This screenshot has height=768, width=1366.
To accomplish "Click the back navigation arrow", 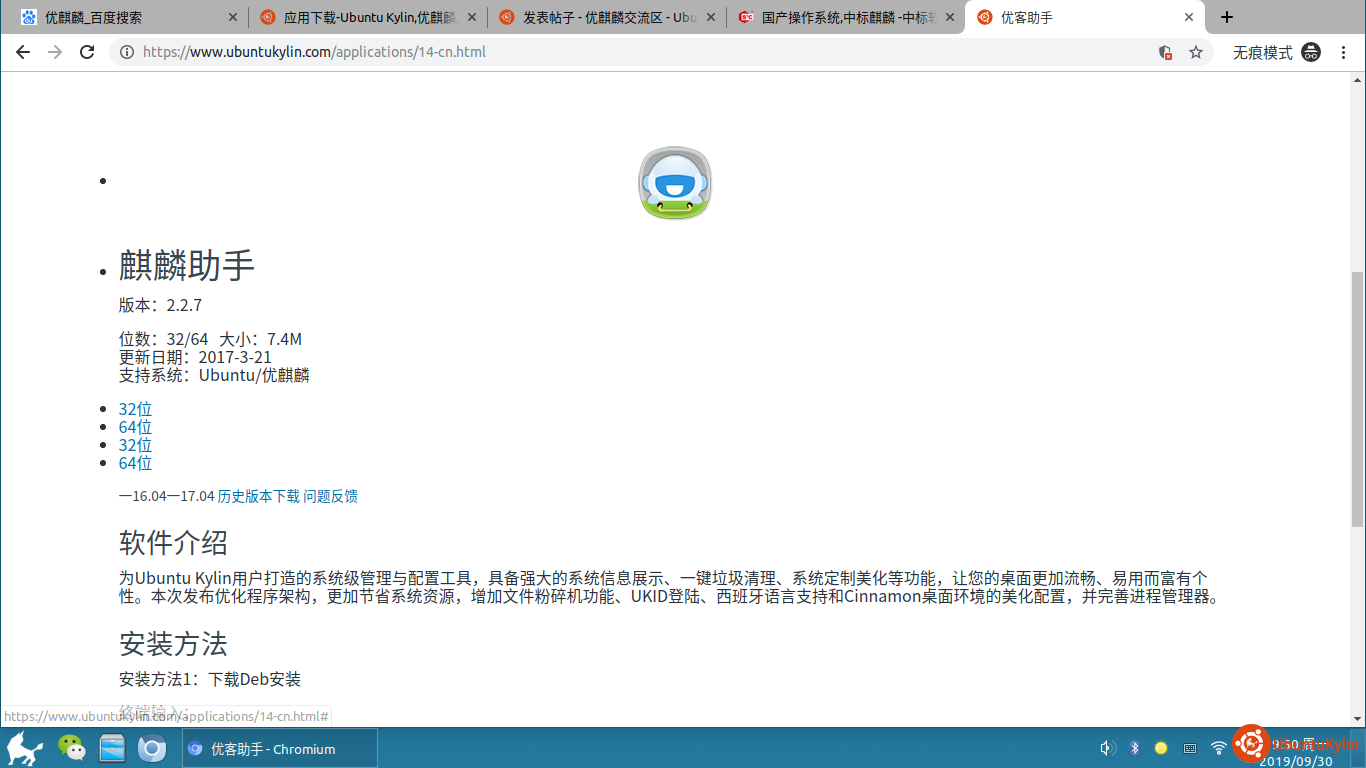I will tap(23, 52).
